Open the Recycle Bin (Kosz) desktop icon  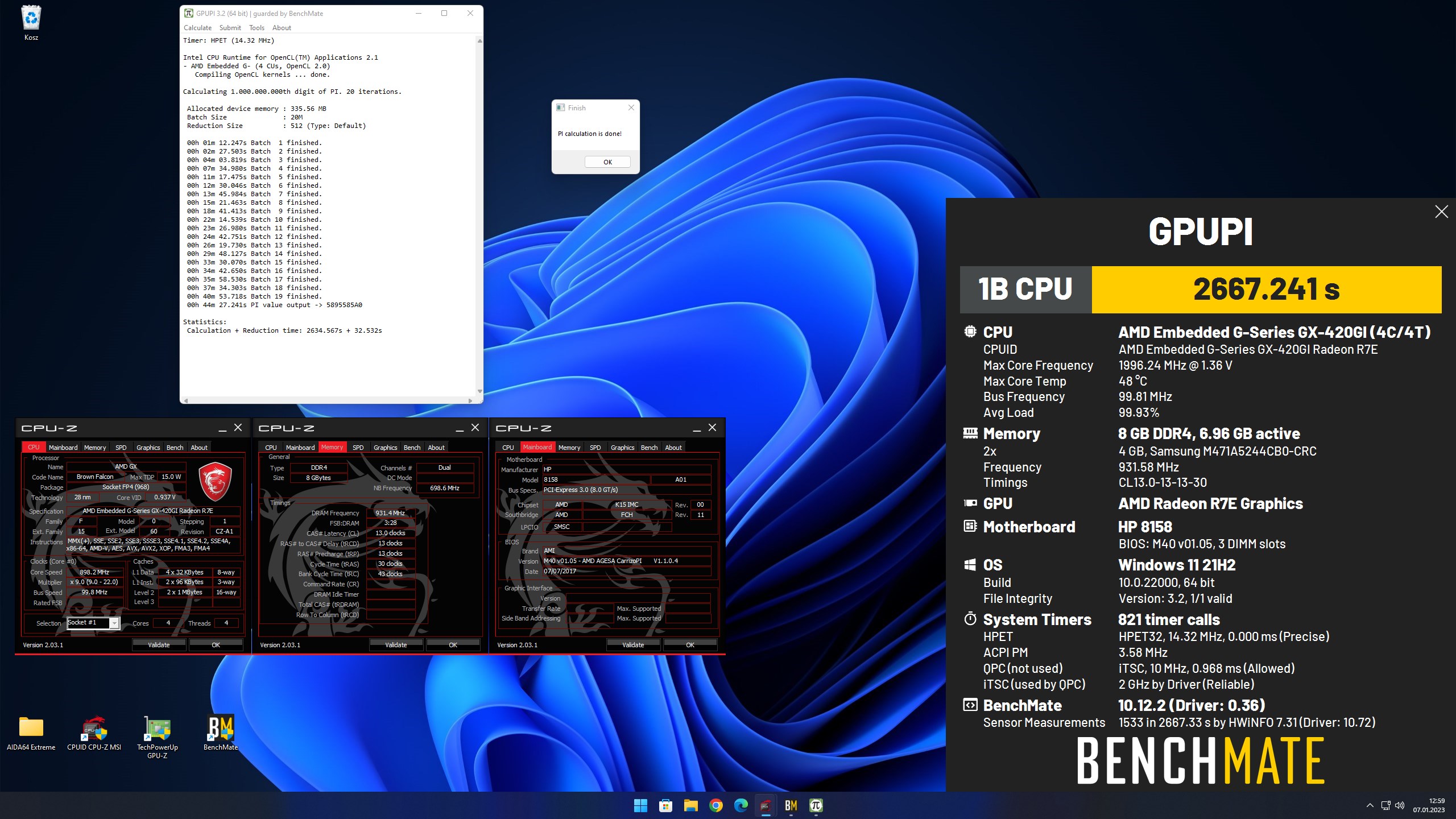point(31,23)
